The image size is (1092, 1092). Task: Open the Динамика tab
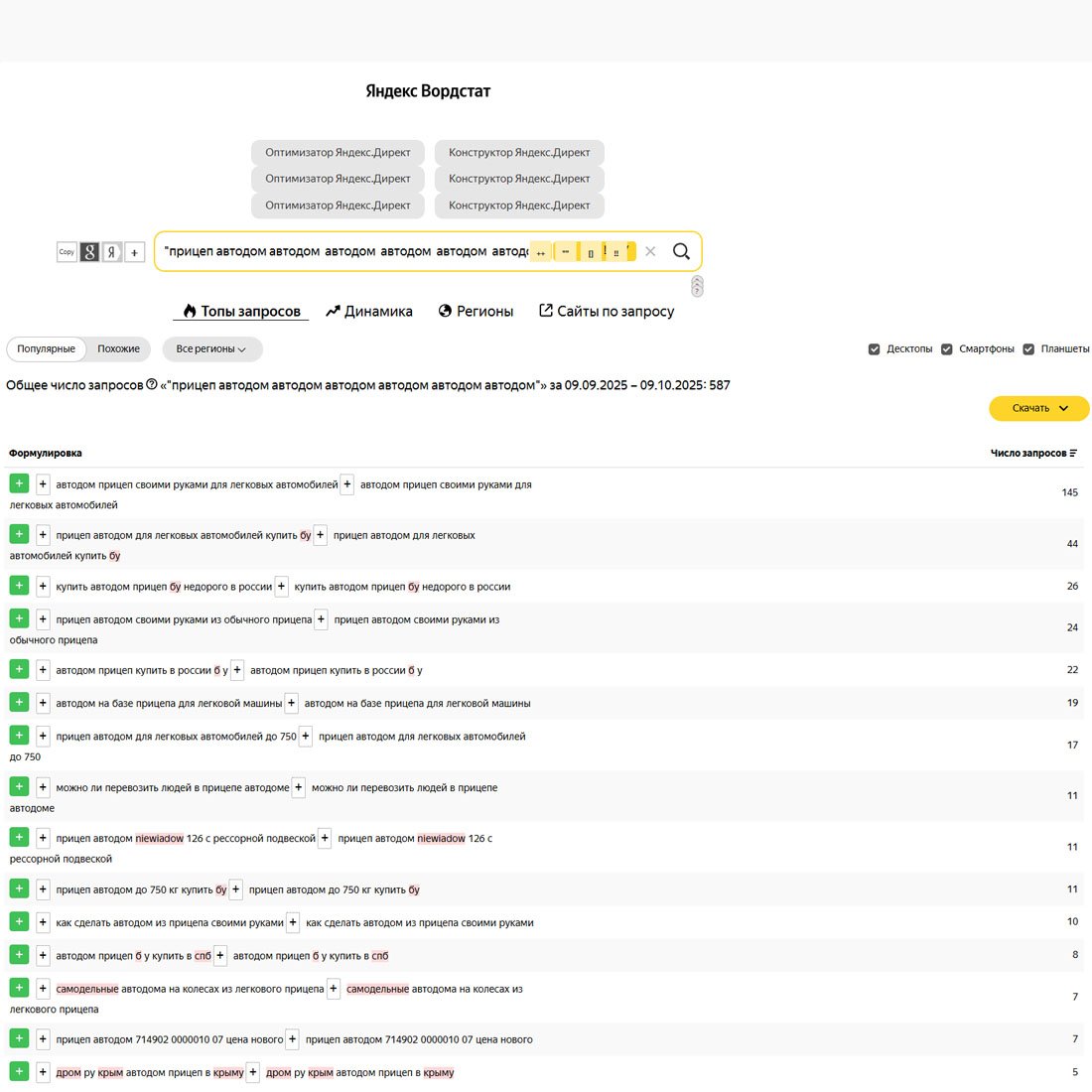(369, 312)
